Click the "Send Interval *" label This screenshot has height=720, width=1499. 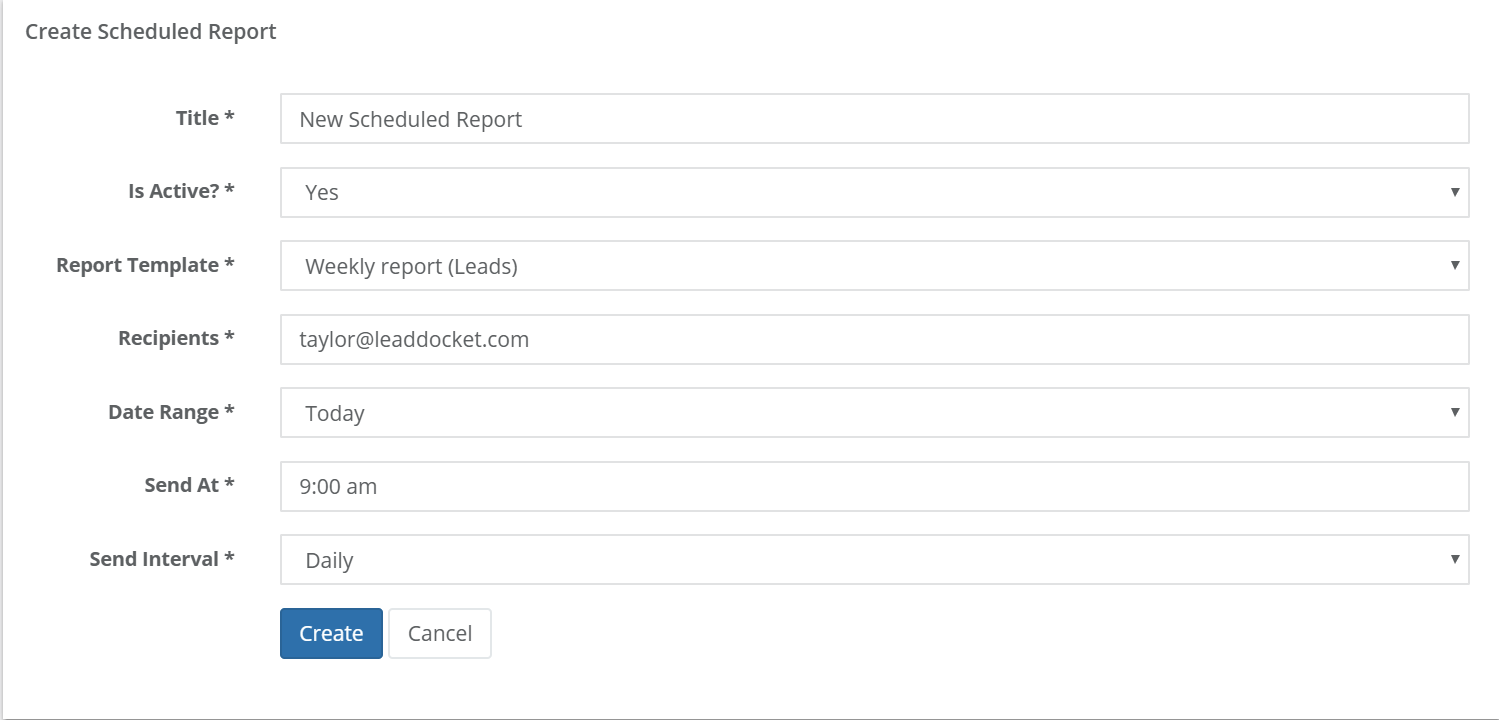tap(162, 559)
